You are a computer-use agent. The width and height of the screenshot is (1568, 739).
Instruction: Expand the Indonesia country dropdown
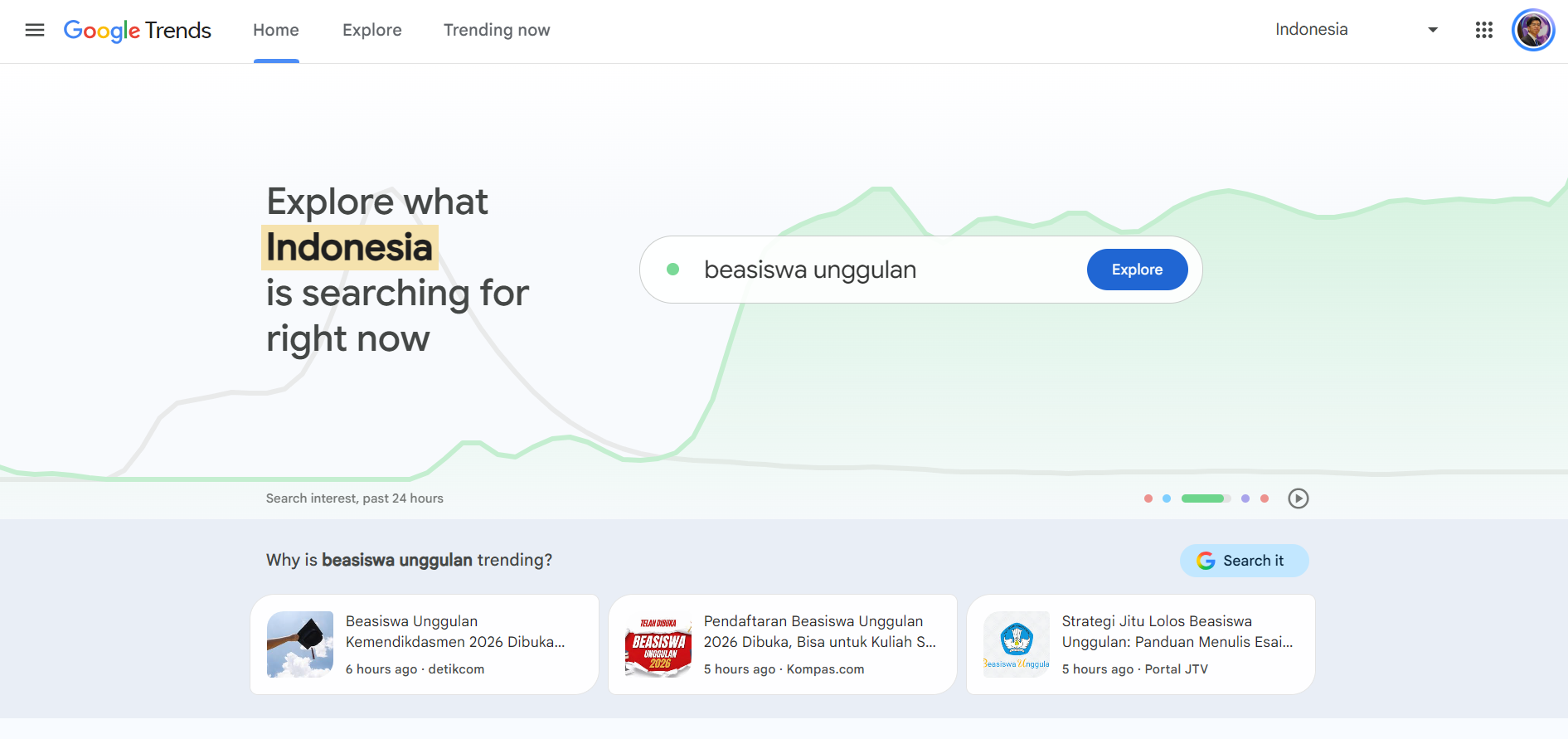click(1357, 30)
